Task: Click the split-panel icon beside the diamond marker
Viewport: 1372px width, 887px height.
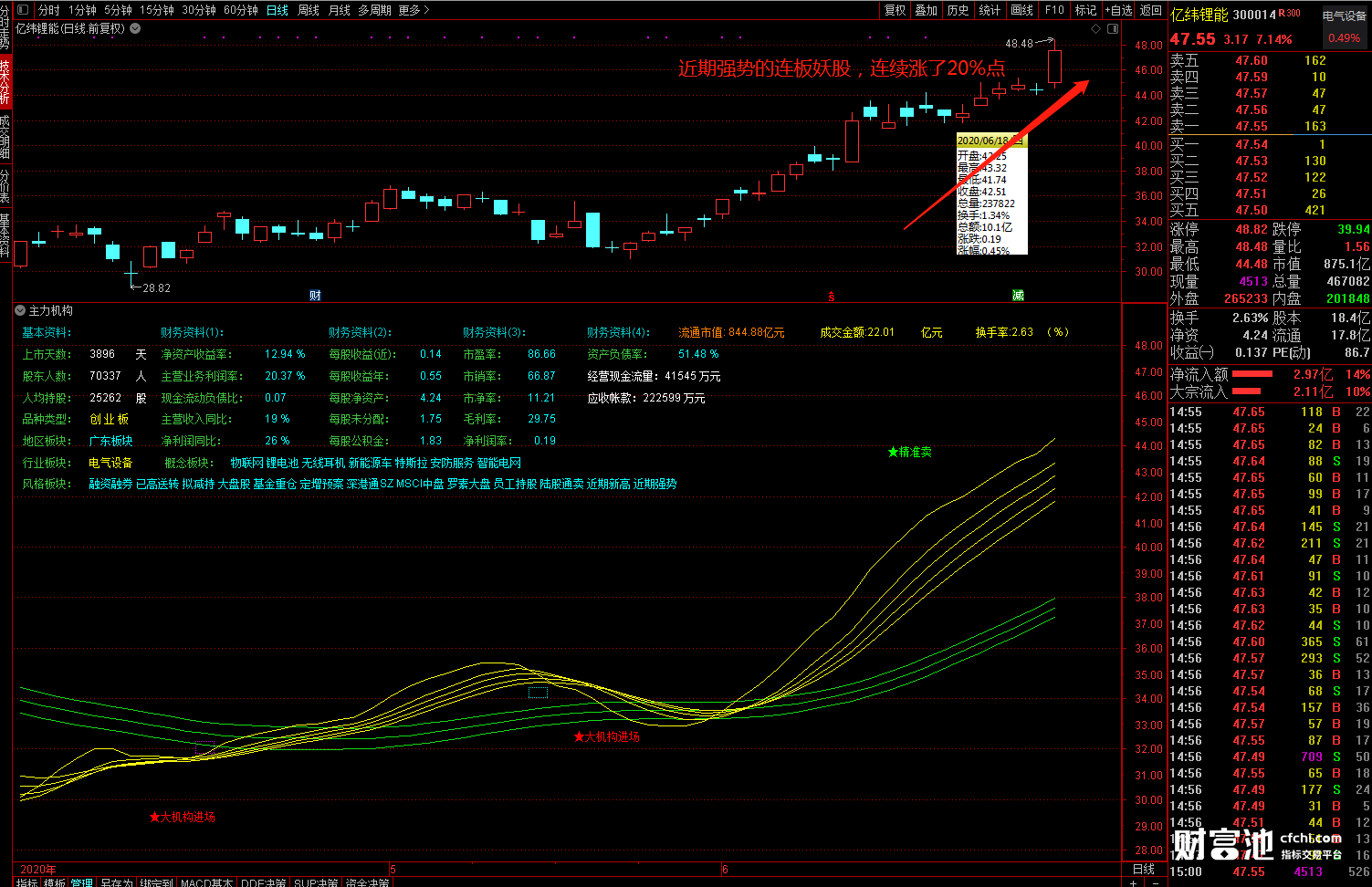Action: click(1113, 28)
